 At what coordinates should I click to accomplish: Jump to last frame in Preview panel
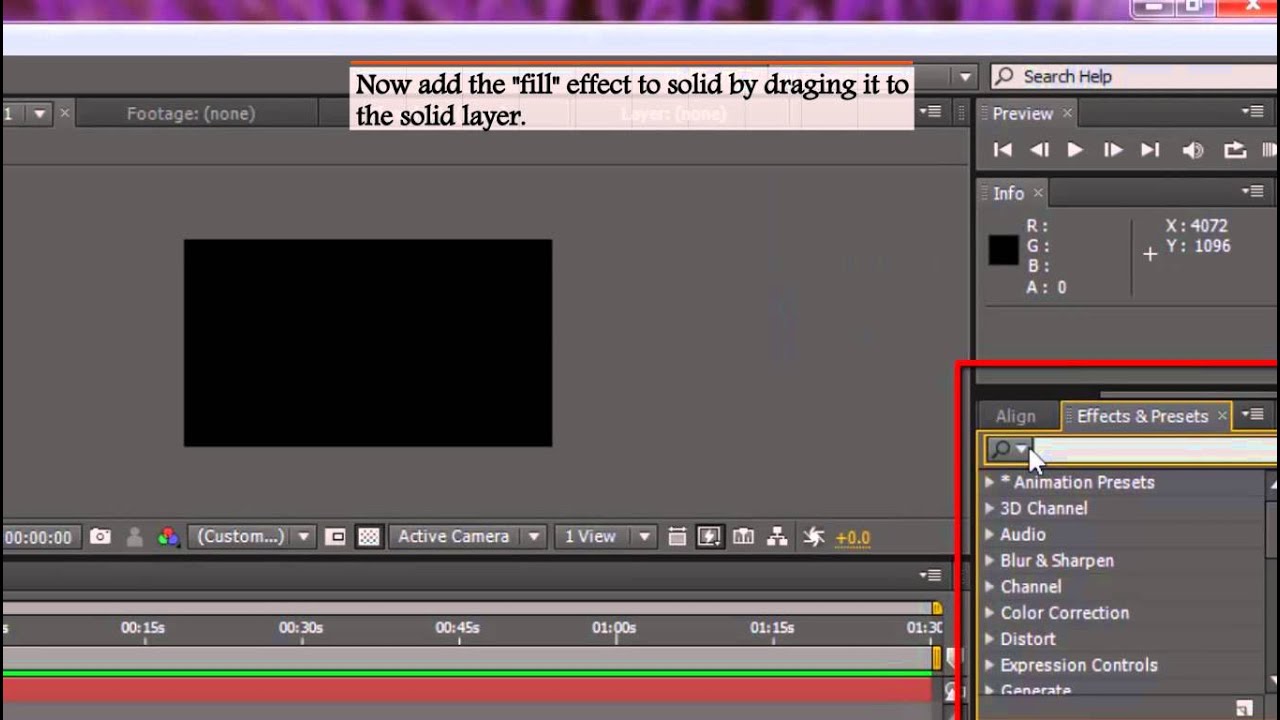(1150, 150)
